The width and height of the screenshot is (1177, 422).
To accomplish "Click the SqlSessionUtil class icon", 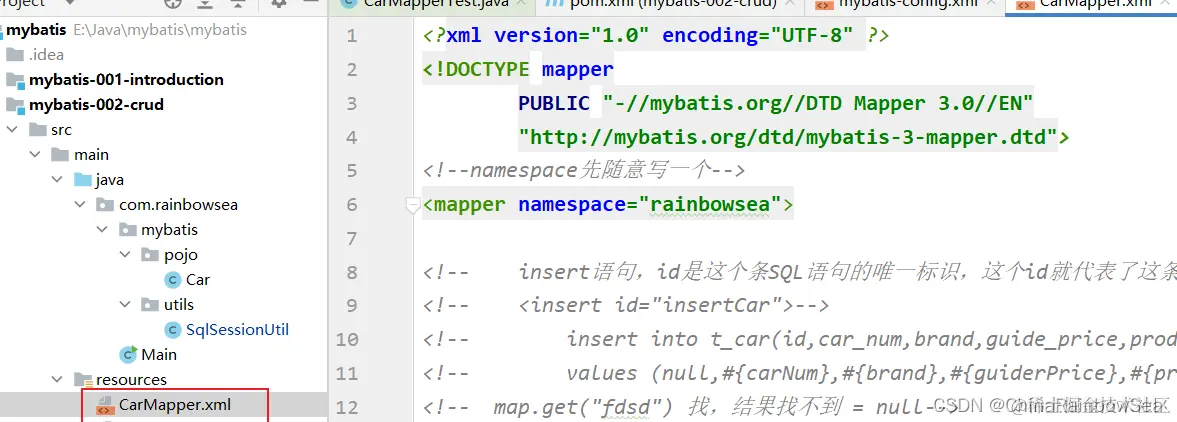I will tap(173, 330).
